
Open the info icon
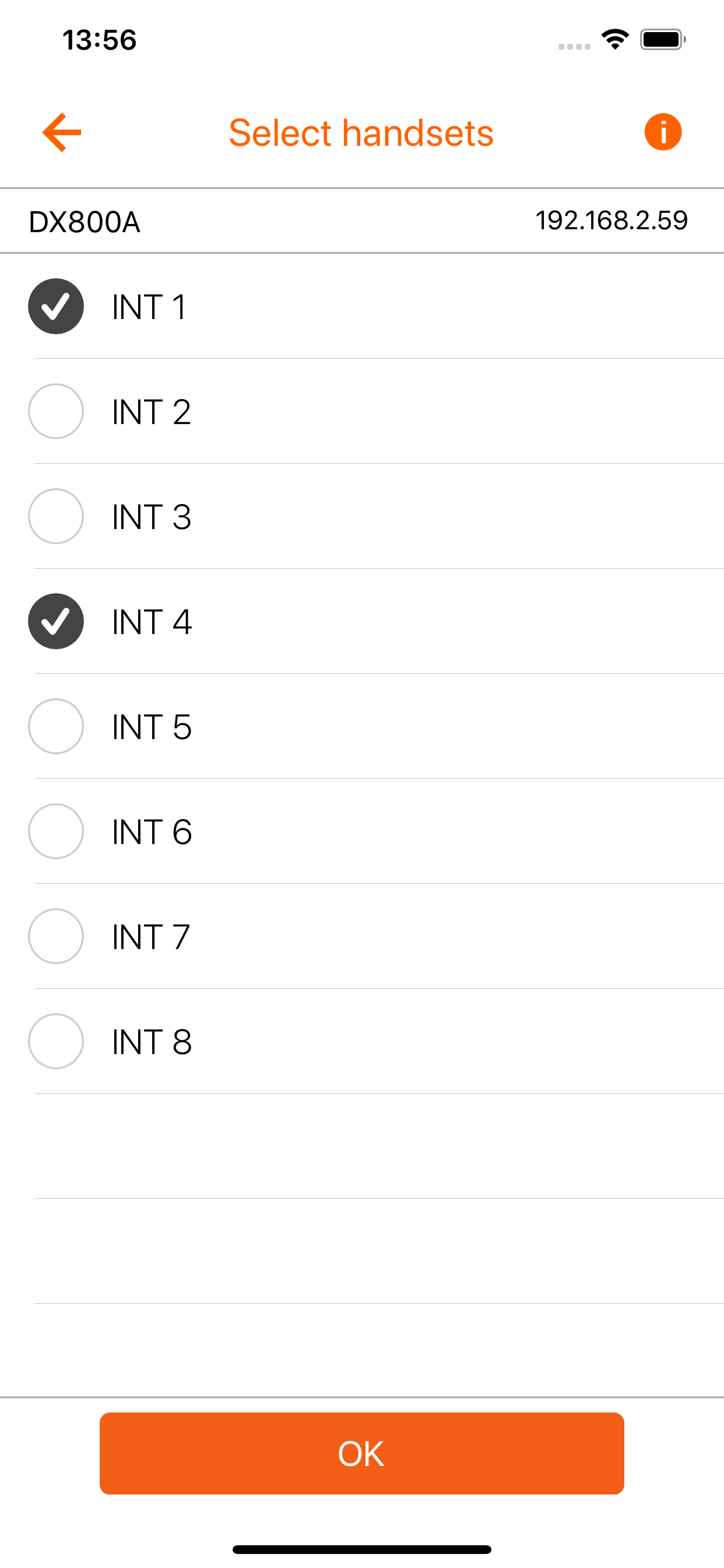click(663, 132)
